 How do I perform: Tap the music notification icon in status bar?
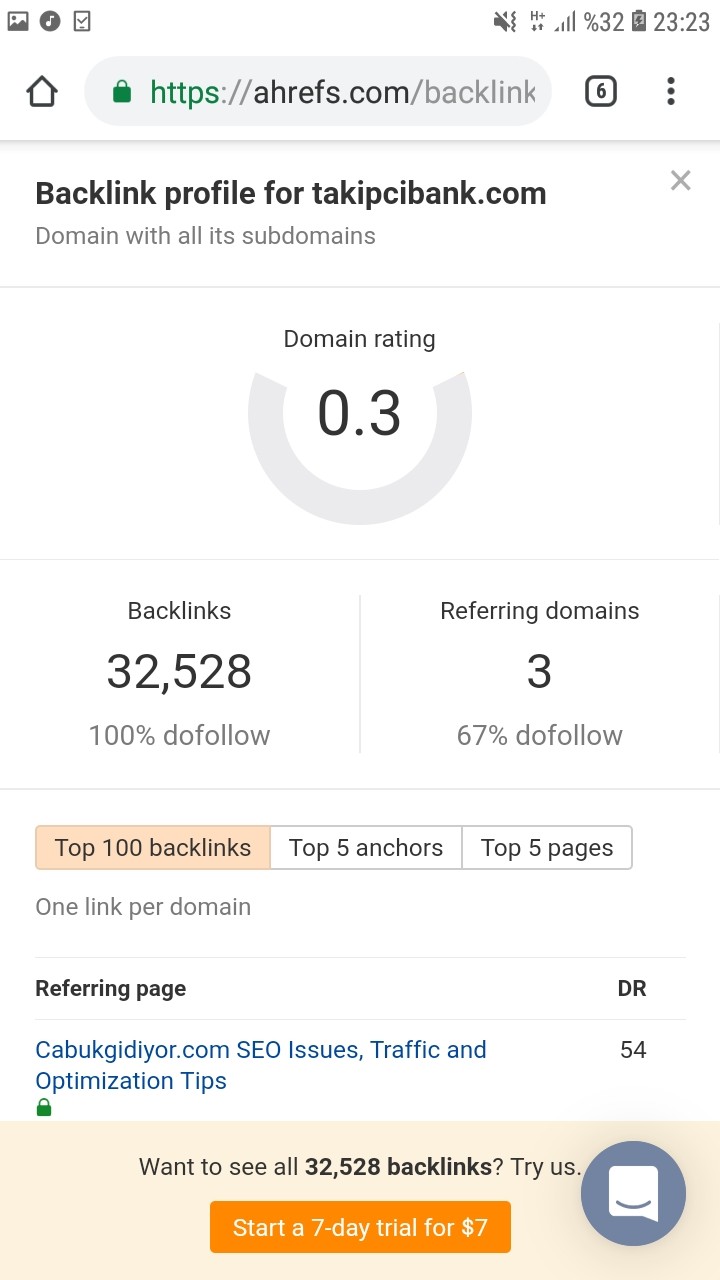coord(50,20)
